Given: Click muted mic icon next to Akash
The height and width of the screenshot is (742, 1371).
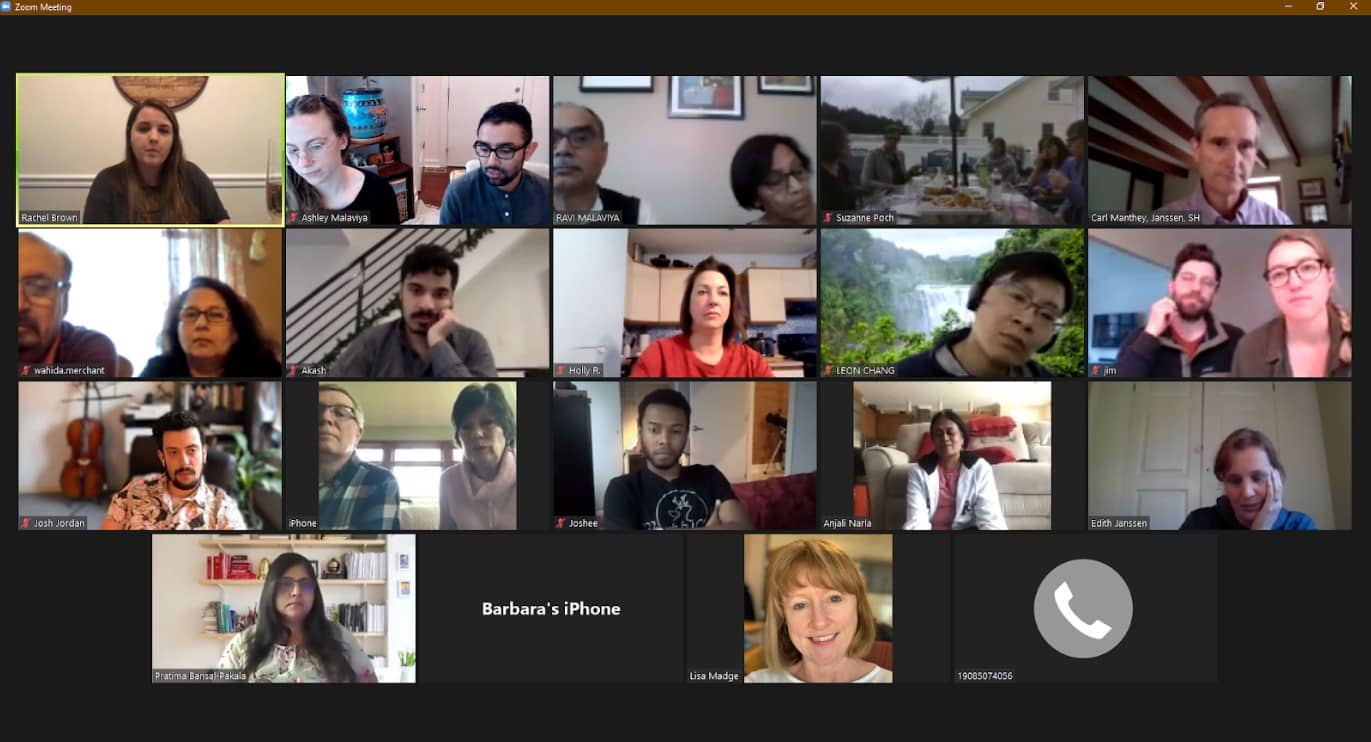Looking at the screenshot, I should pyautogui.click(x=294, y=370).
